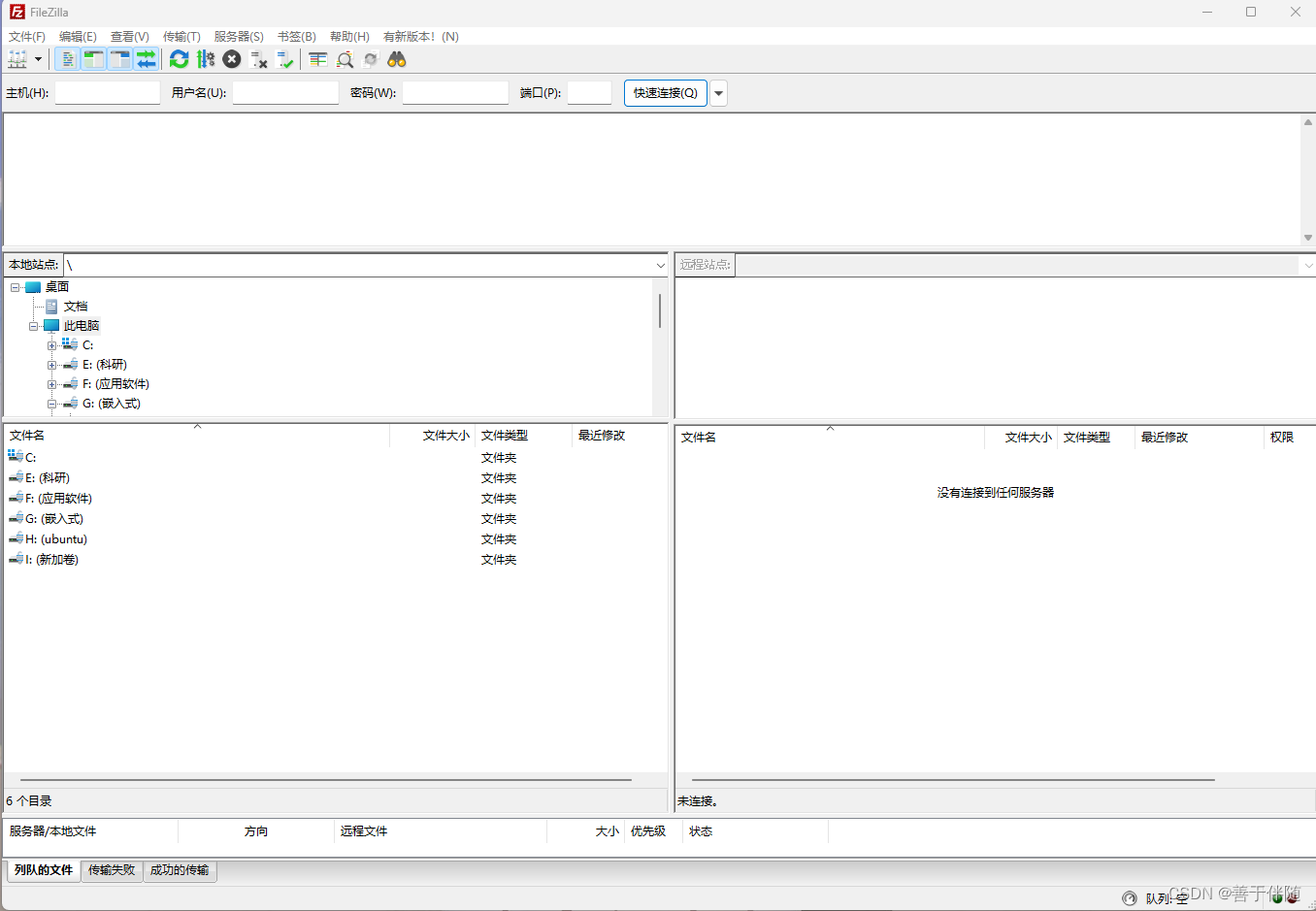Viewport: 1316px width, 911px height.
Task: Open the 编辑(E) menu
Action: pos(78,36)
